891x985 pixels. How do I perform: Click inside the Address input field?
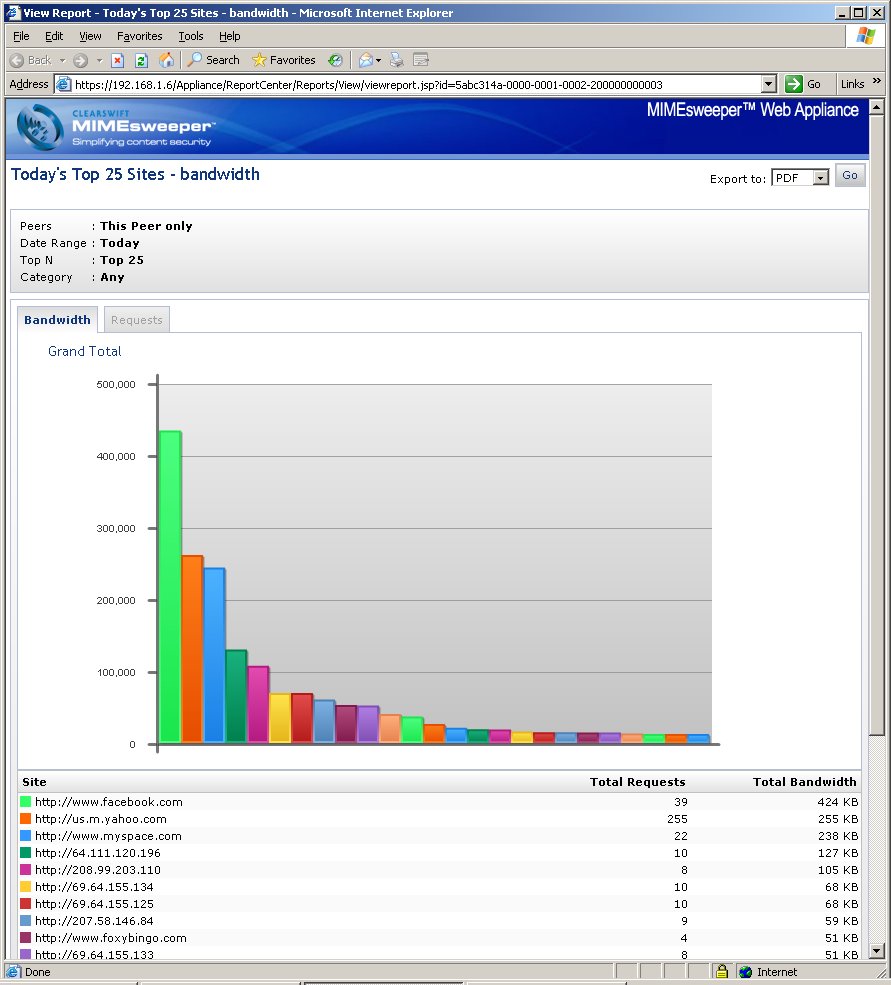tap(400, 83)
